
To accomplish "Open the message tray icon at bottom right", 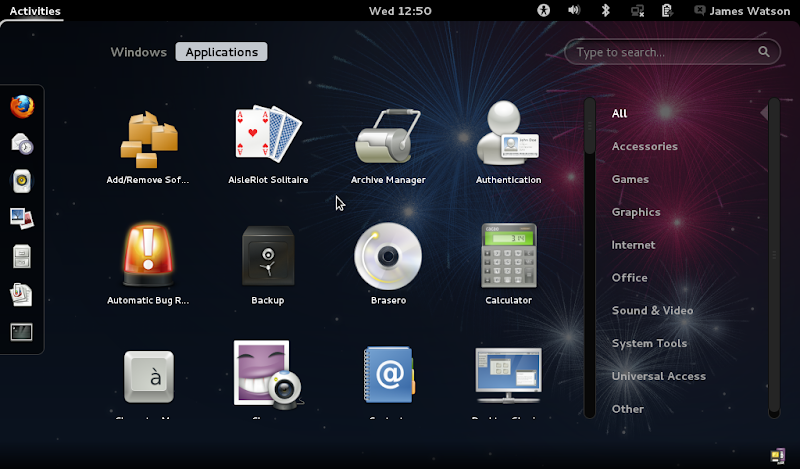I will [x=778, y=455].
